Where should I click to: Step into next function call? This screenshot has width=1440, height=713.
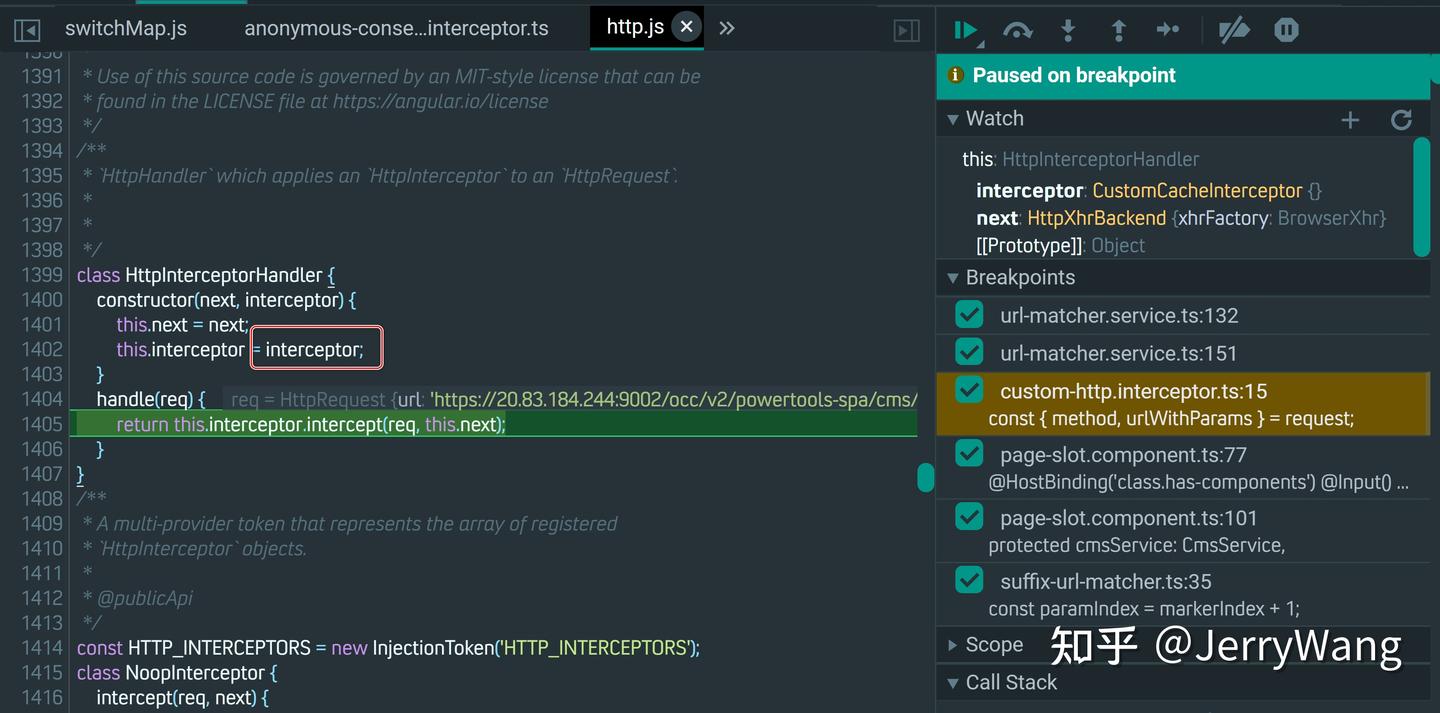pos(1068,30)
